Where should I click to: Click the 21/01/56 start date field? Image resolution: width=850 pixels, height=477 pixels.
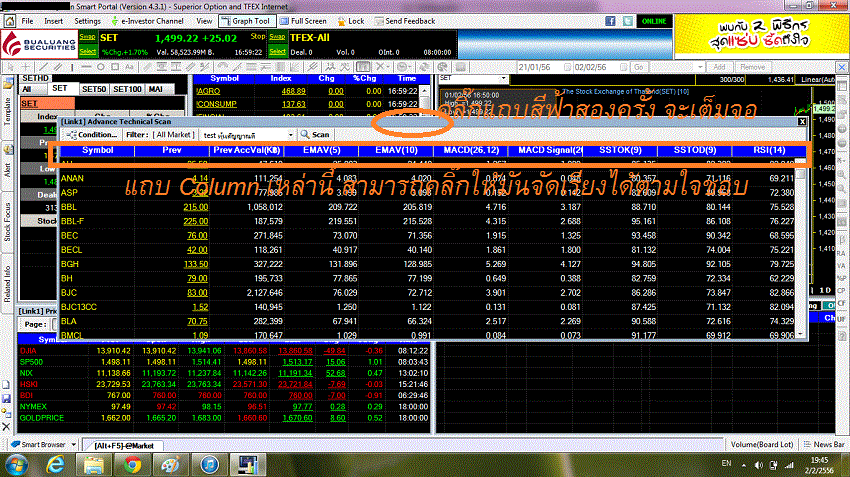pos(539,67)
